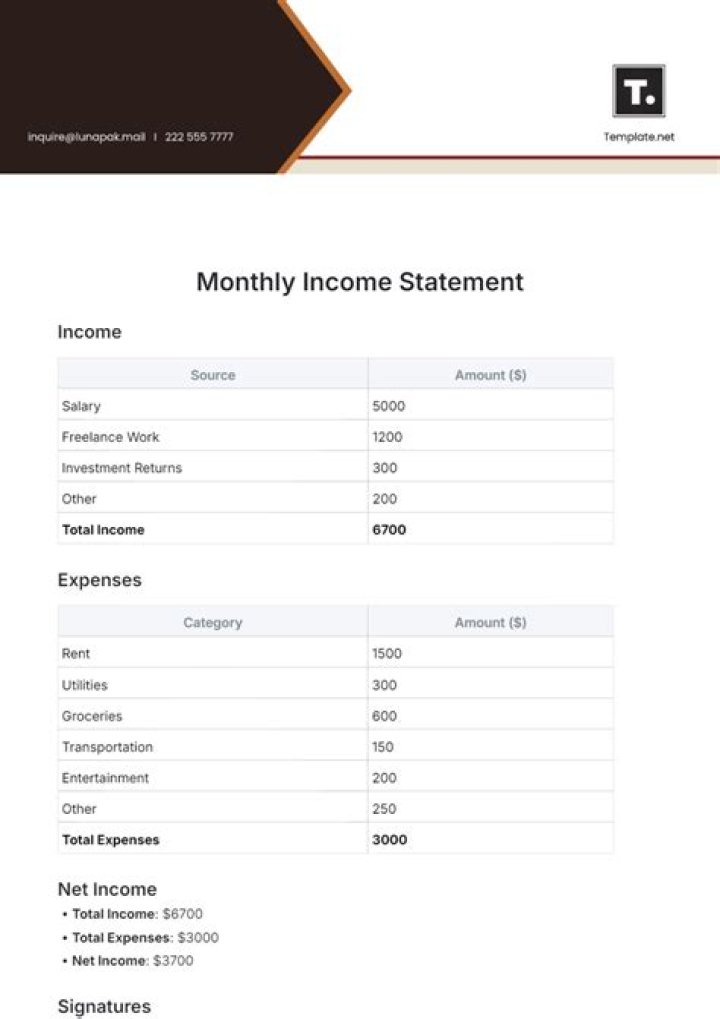Click the Groceries amount cell 600

coord(384,716)
